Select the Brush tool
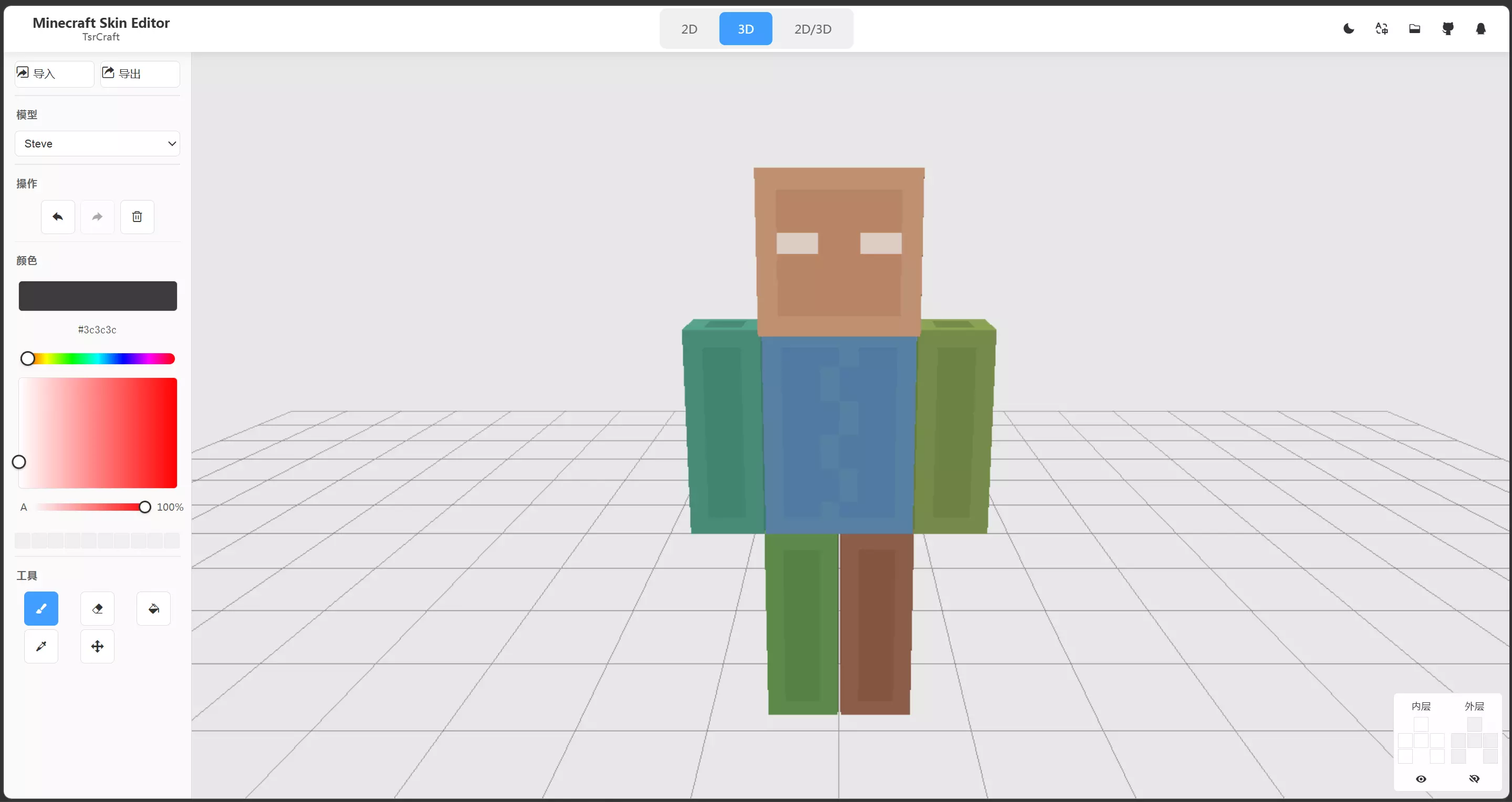Viewport: 1512px width, 802px height. pyautogui.click(x=41, y=608)
